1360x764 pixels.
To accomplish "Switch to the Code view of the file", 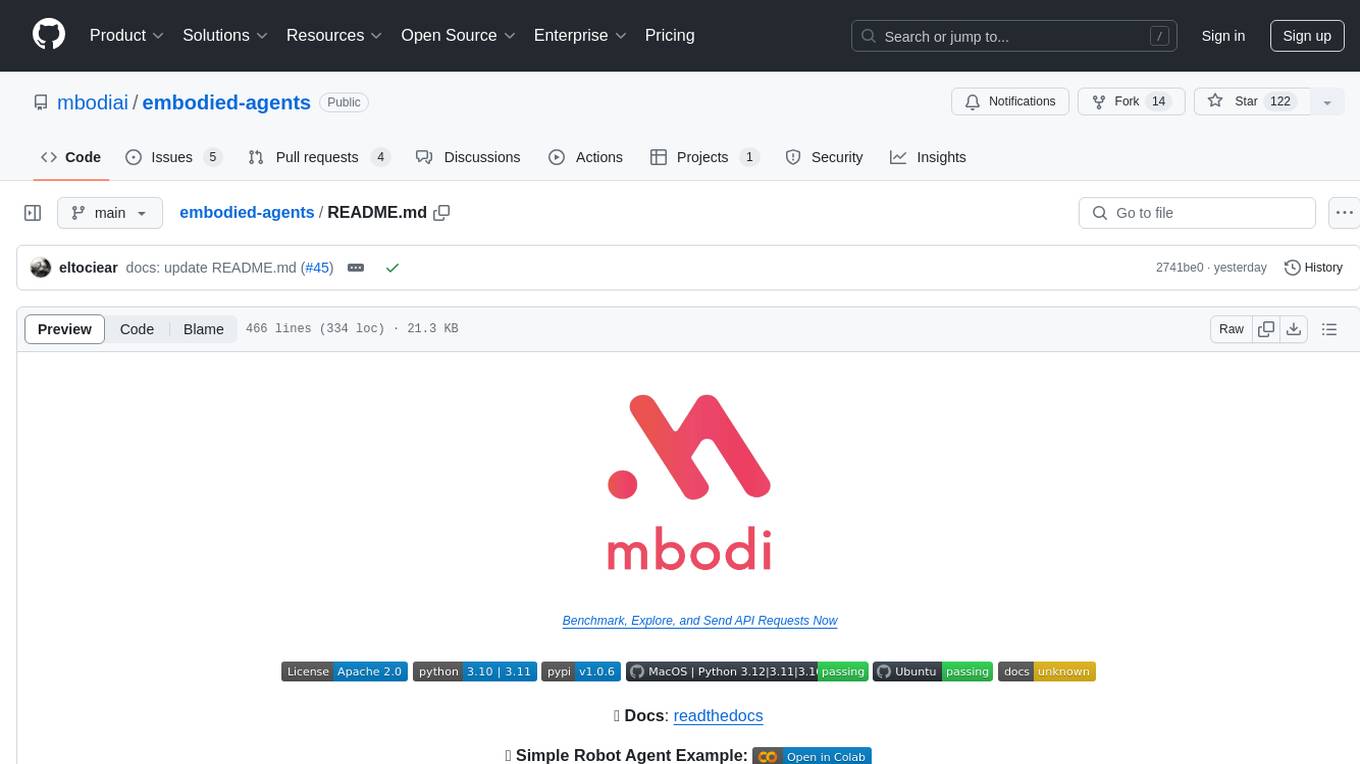I will pos(137,329).
